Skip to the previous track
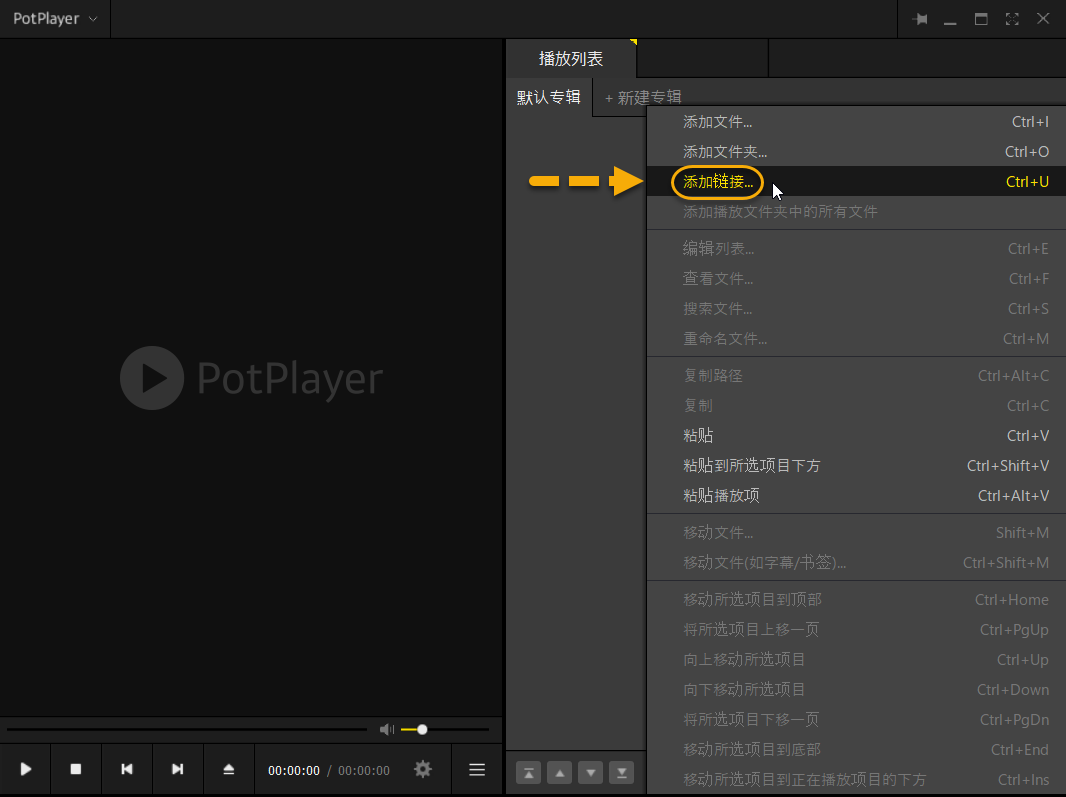Screen dimensions: 1066x797 tap(126, 769)
